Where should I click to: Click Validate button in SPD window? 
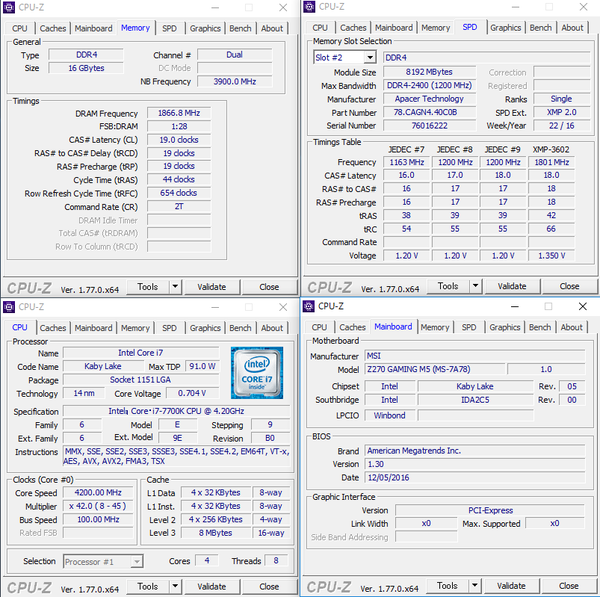(x=512, y=286)
